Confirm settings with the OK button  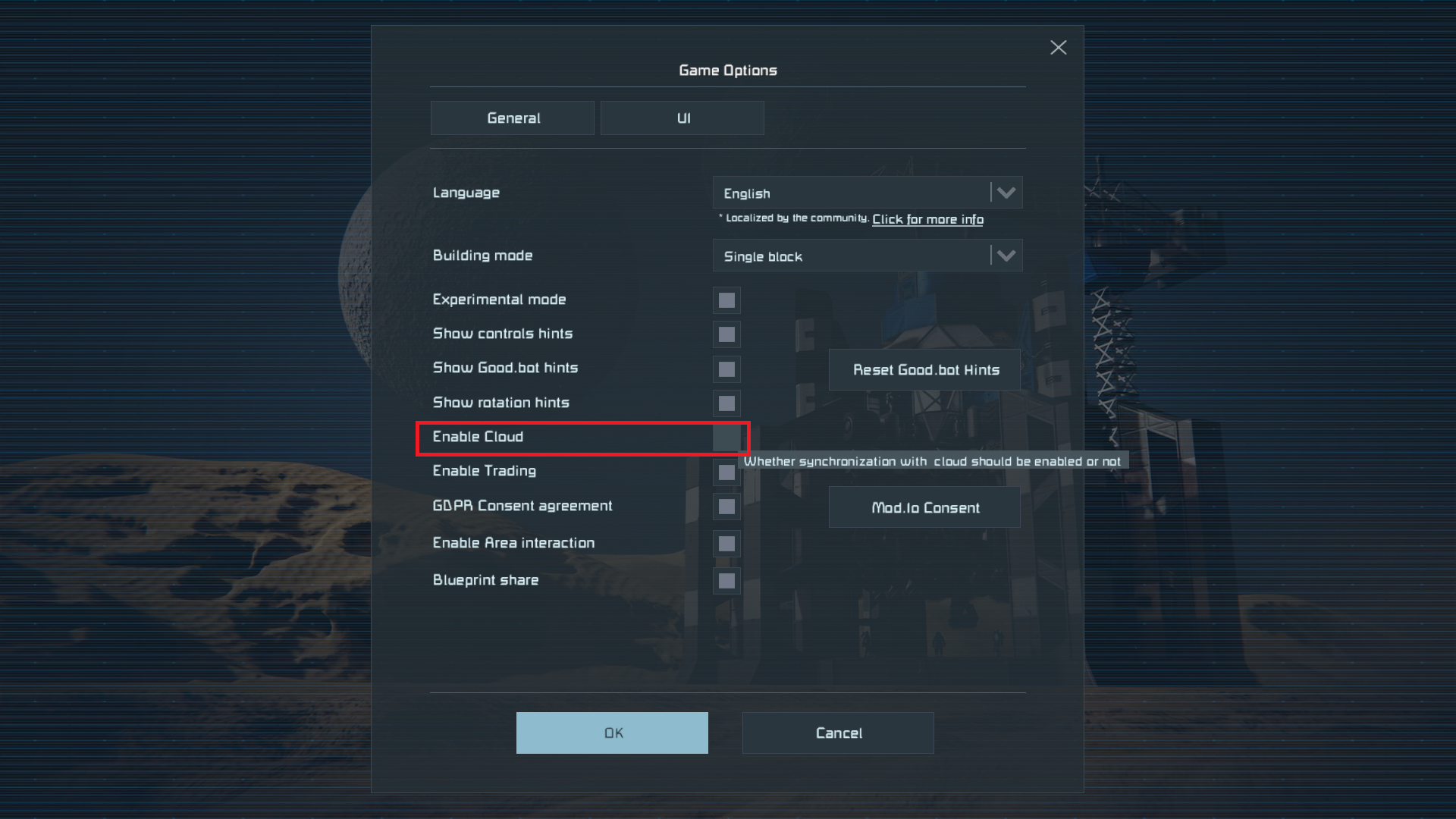click(612, 733)
